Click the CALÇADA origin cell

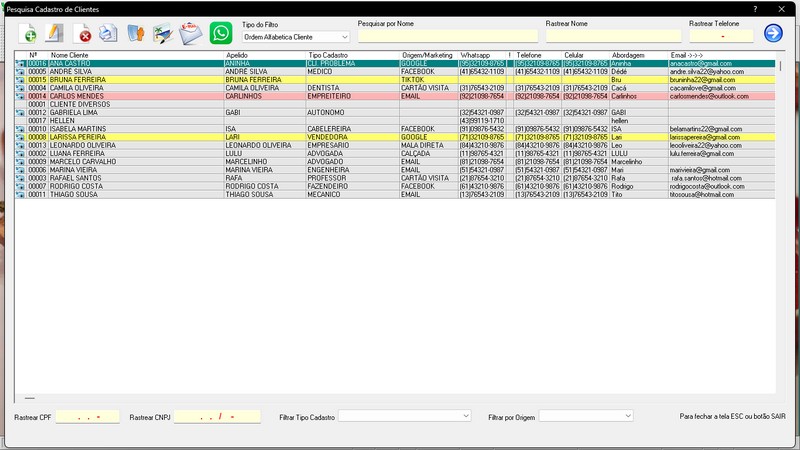coord(429,154)
